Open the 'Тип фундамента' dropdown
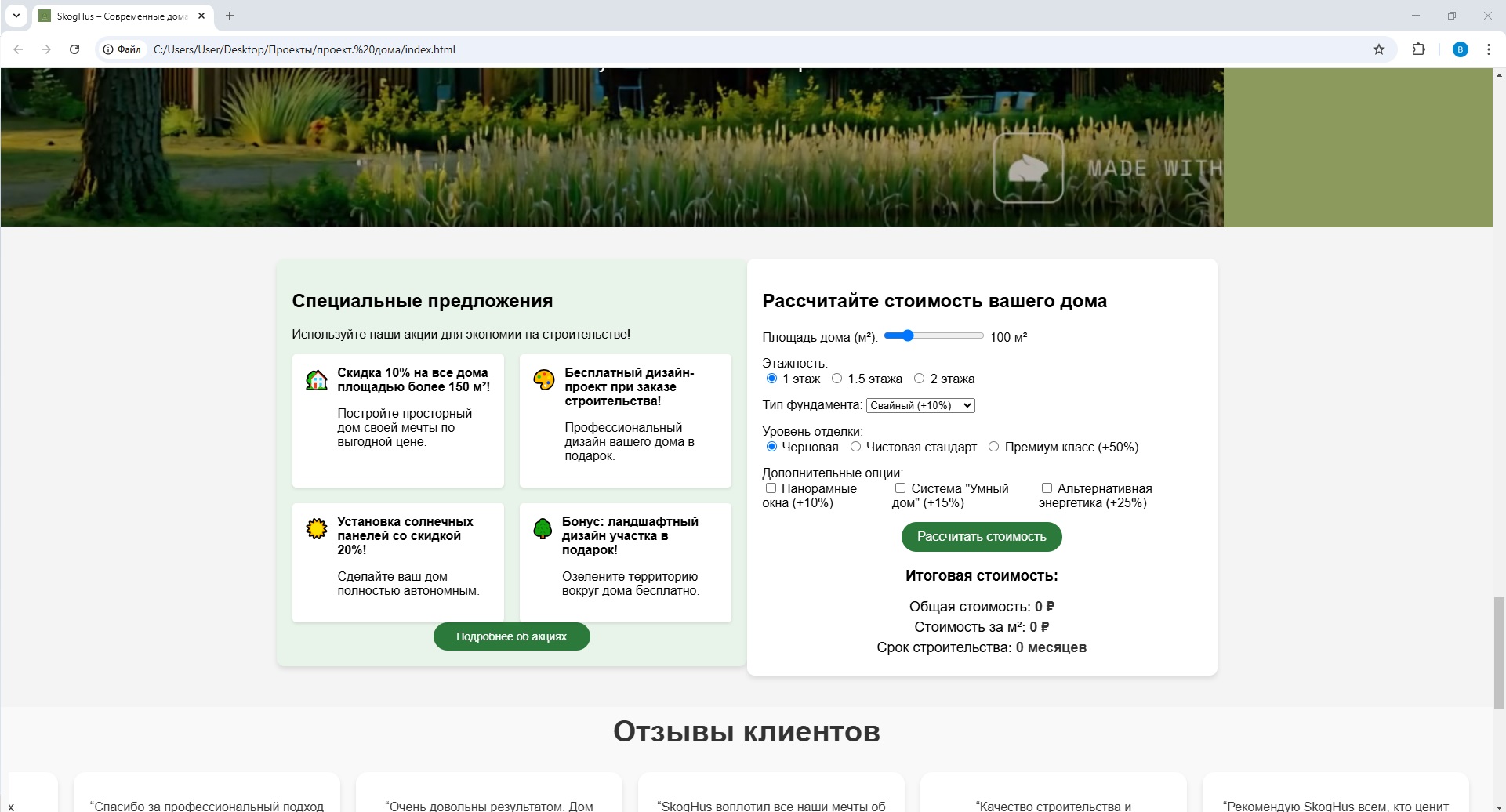Viewport: 1506px width, 812px height. pos(920,405)
